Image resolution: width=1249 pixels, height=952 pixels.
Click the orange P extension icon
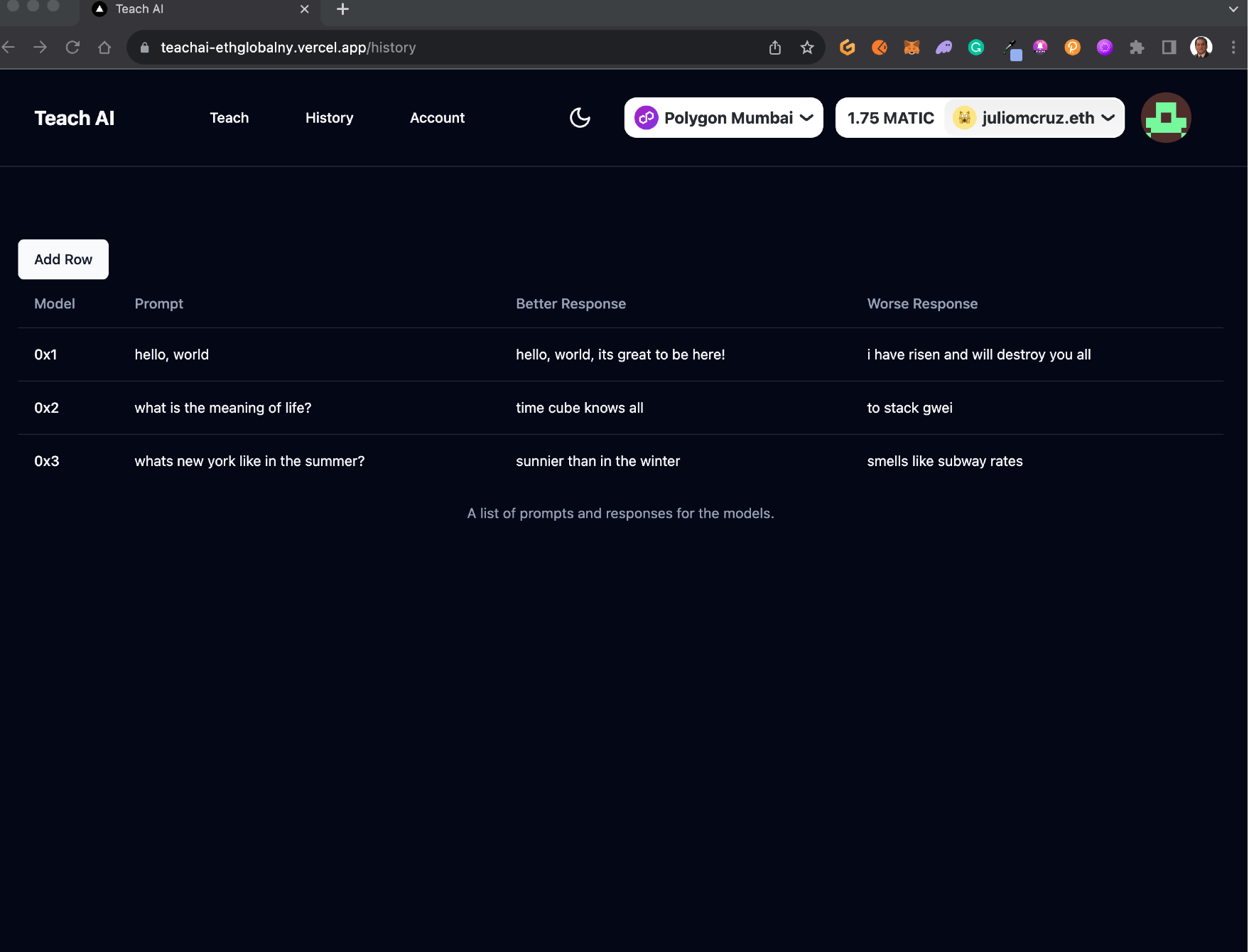point(1072,48)
